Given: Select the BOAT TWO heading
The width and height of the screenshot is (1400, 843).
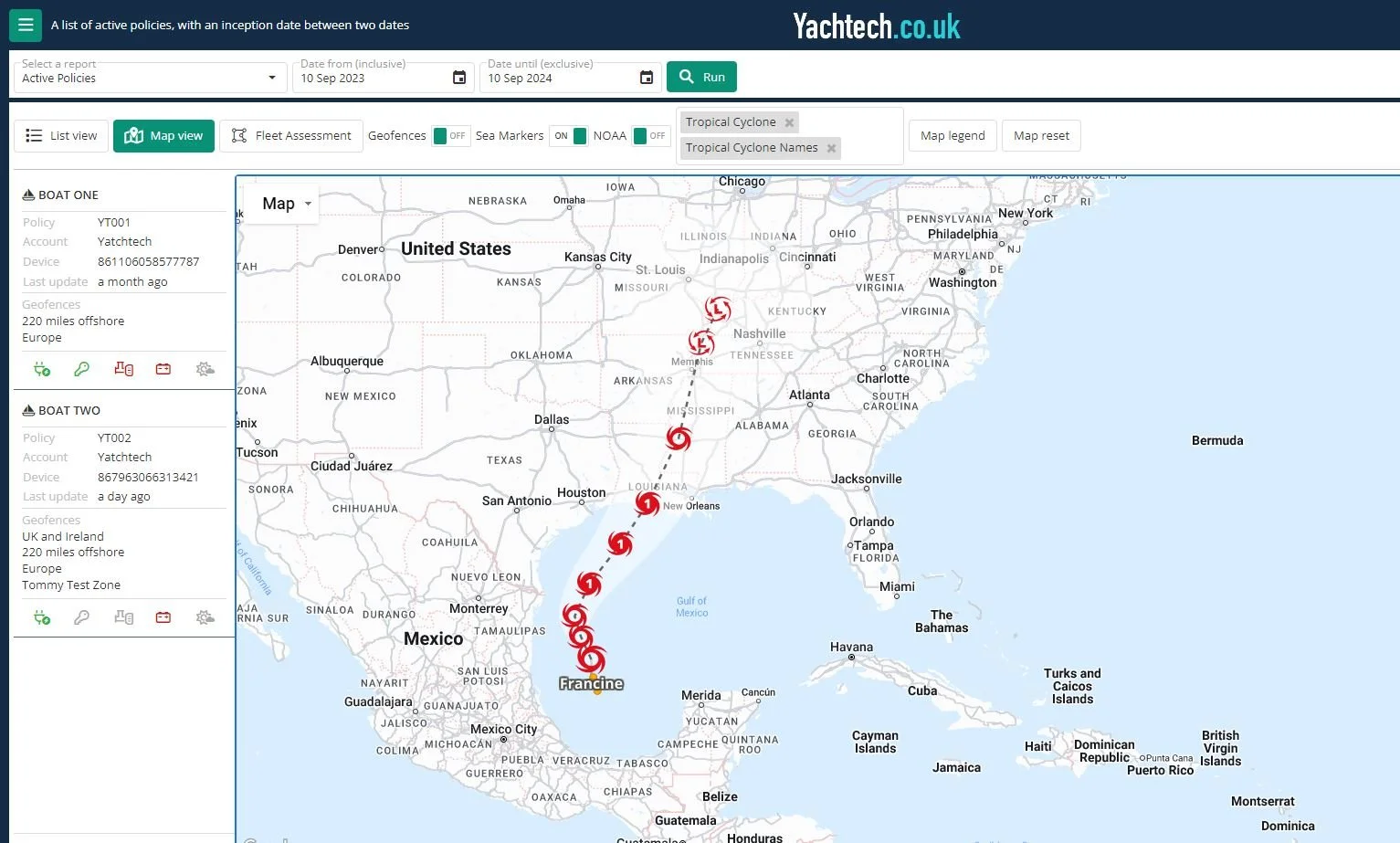Looking at the screenshot, I should [69, 410].
